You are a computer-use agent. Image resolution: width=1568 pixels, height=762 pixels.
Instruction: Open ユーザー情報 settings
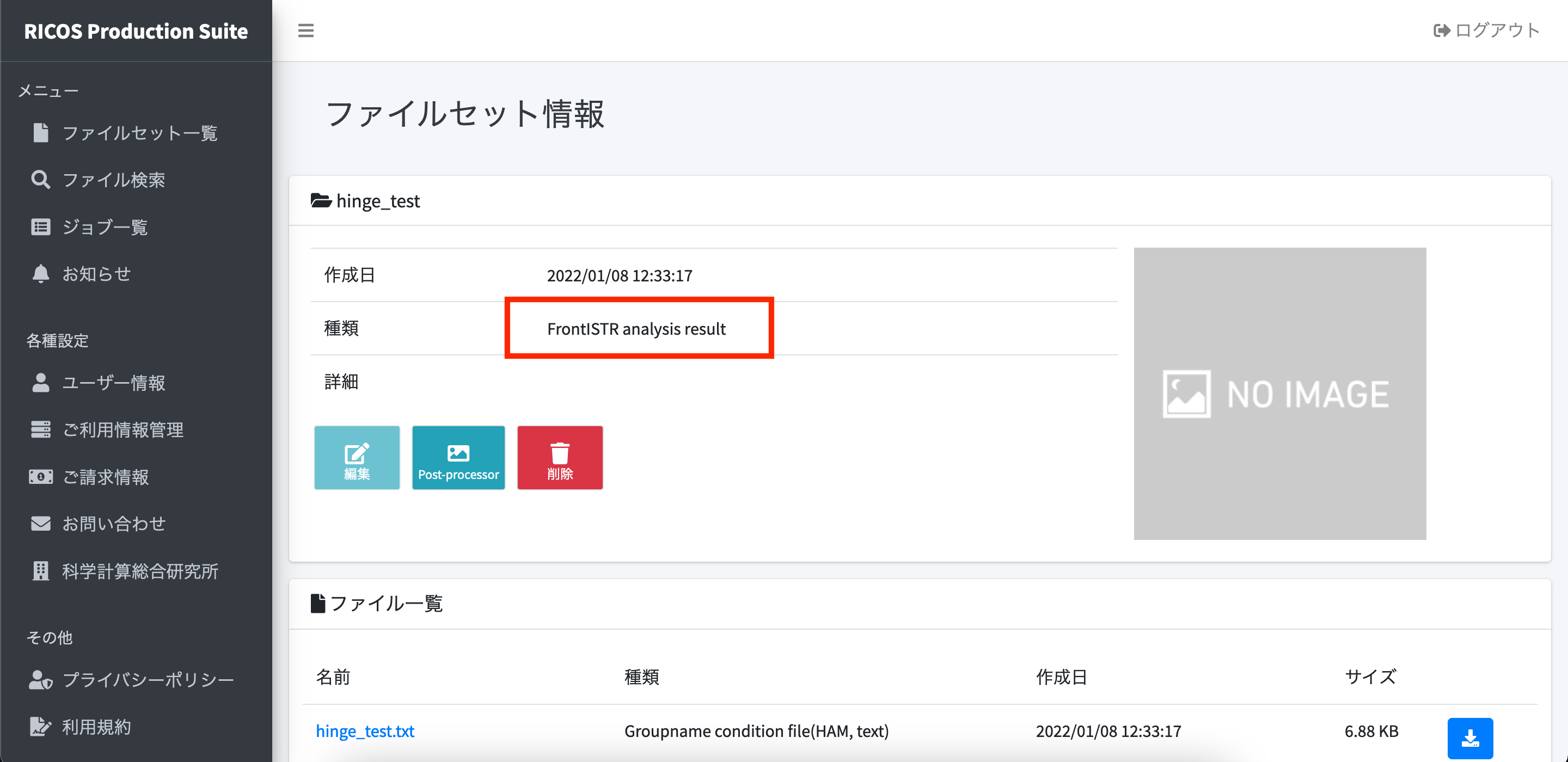point(113,383)
